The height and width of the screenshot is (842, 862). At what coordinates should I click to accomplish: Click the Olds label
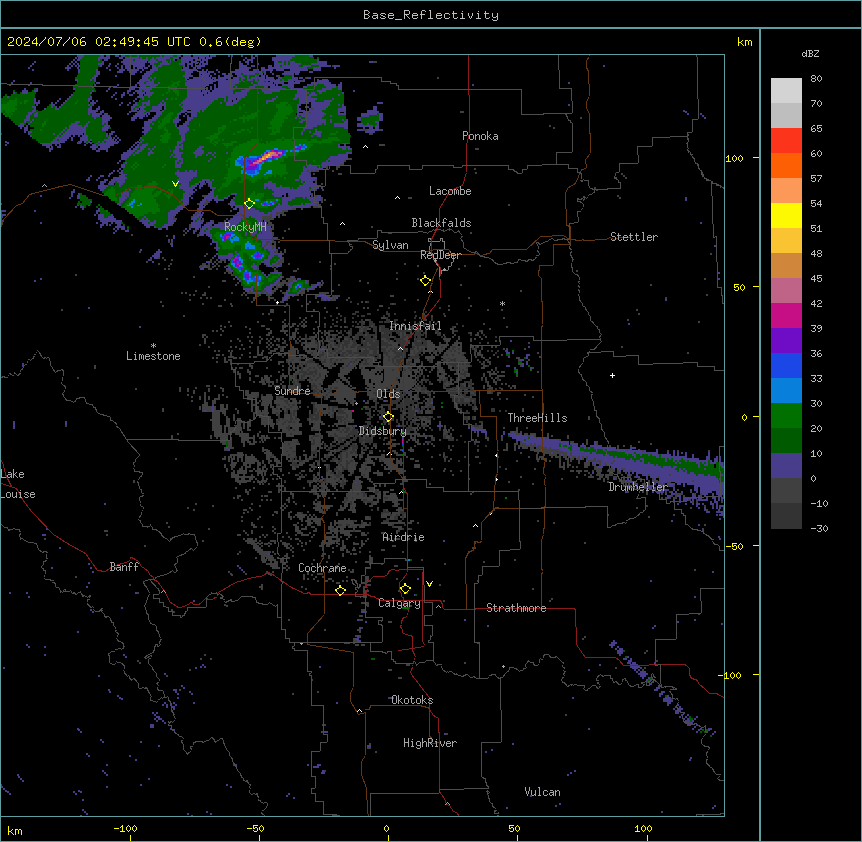point(388,394)
